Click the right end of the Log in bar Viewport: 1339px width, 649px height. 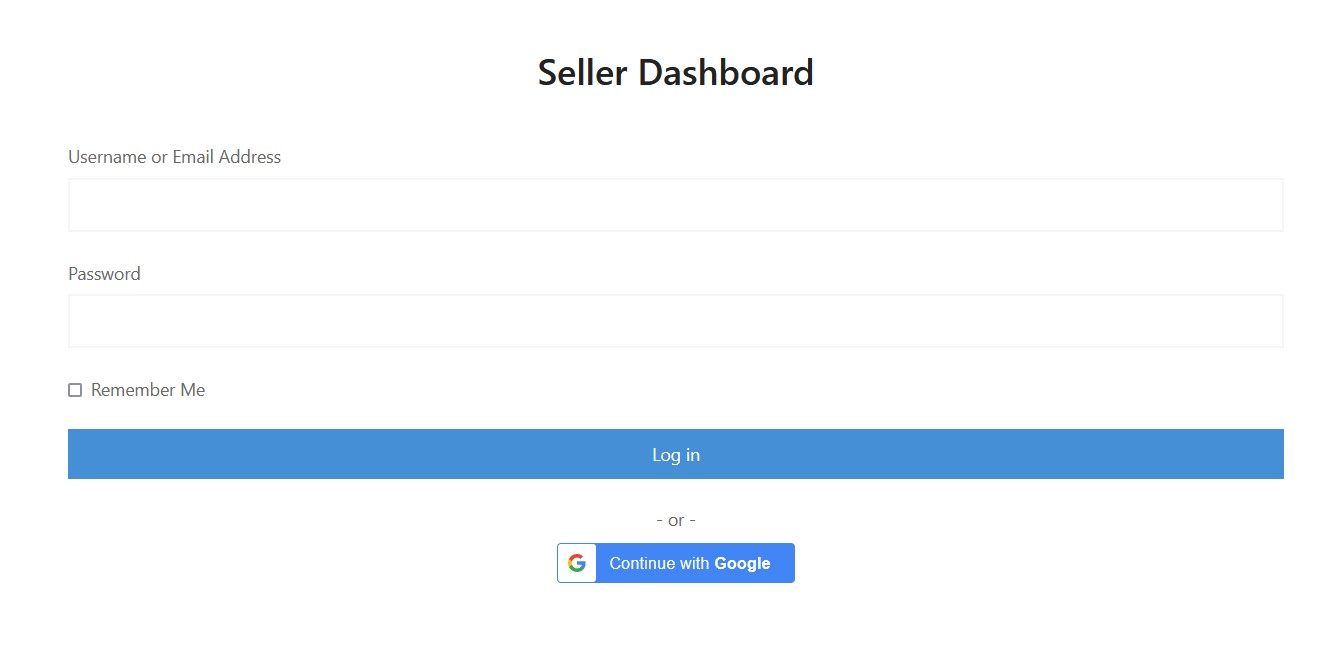[x=1262, y=454]
